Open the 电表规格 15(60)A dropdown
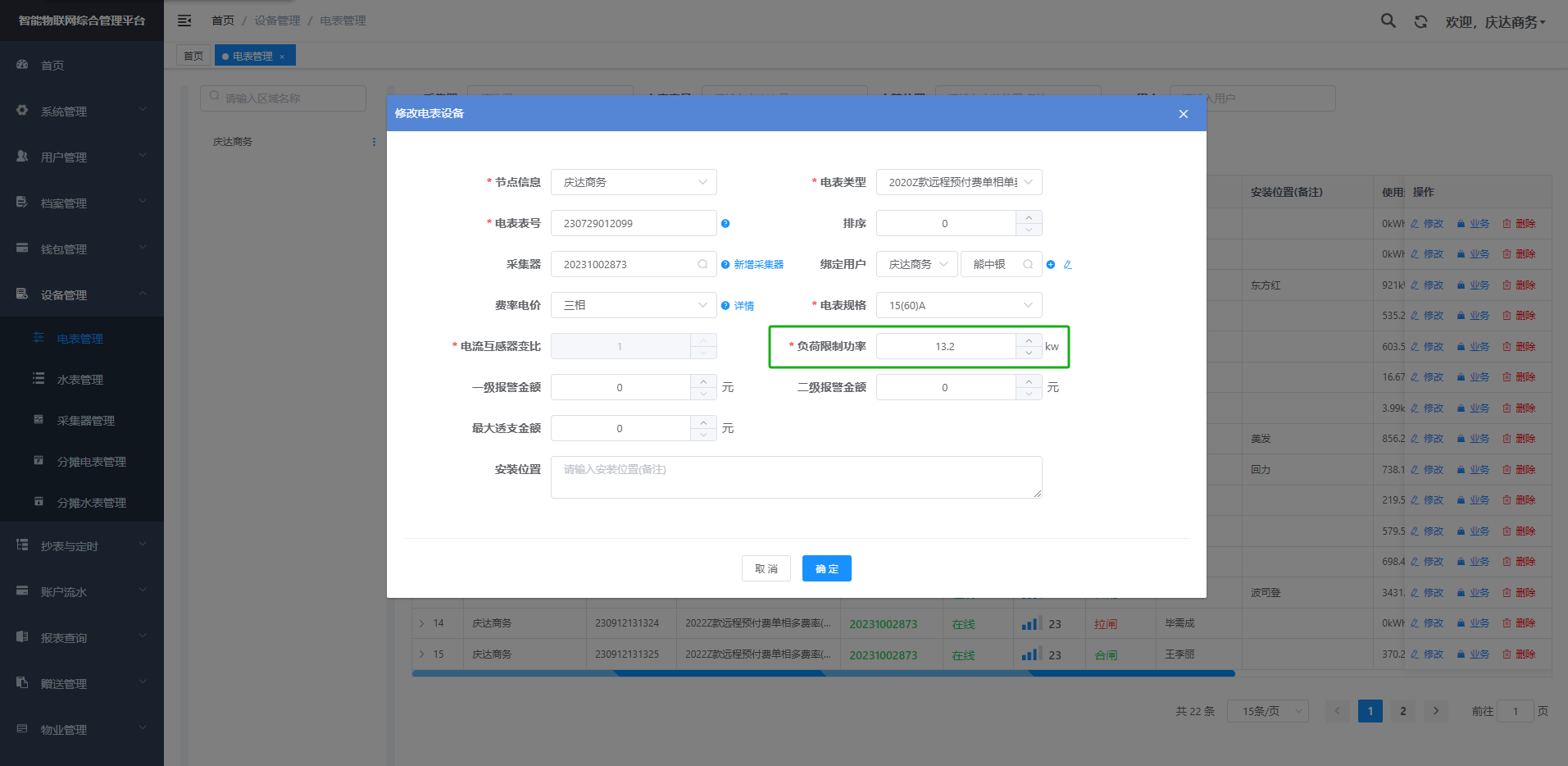Image resolution: width=1568 pixels, height=766 pixels. [958, 305]
